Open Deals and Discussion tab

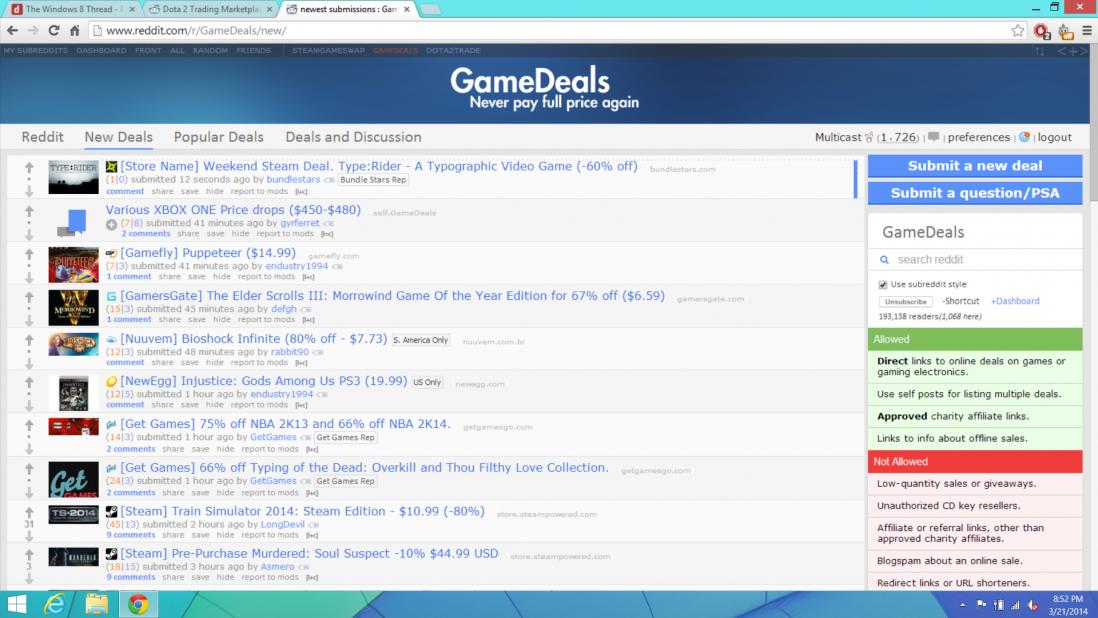tap(353, 137)
